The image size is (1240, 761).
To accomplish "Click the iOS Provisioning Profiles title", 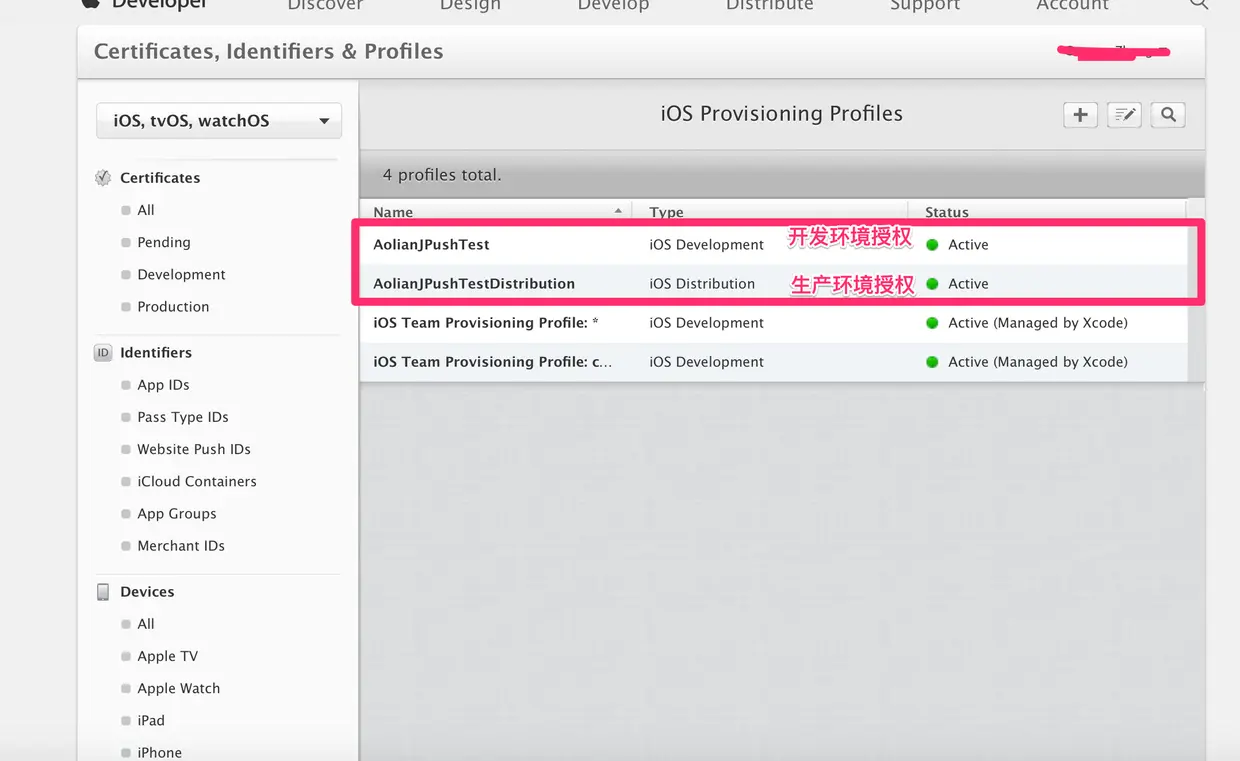I will tap(781, 114).
